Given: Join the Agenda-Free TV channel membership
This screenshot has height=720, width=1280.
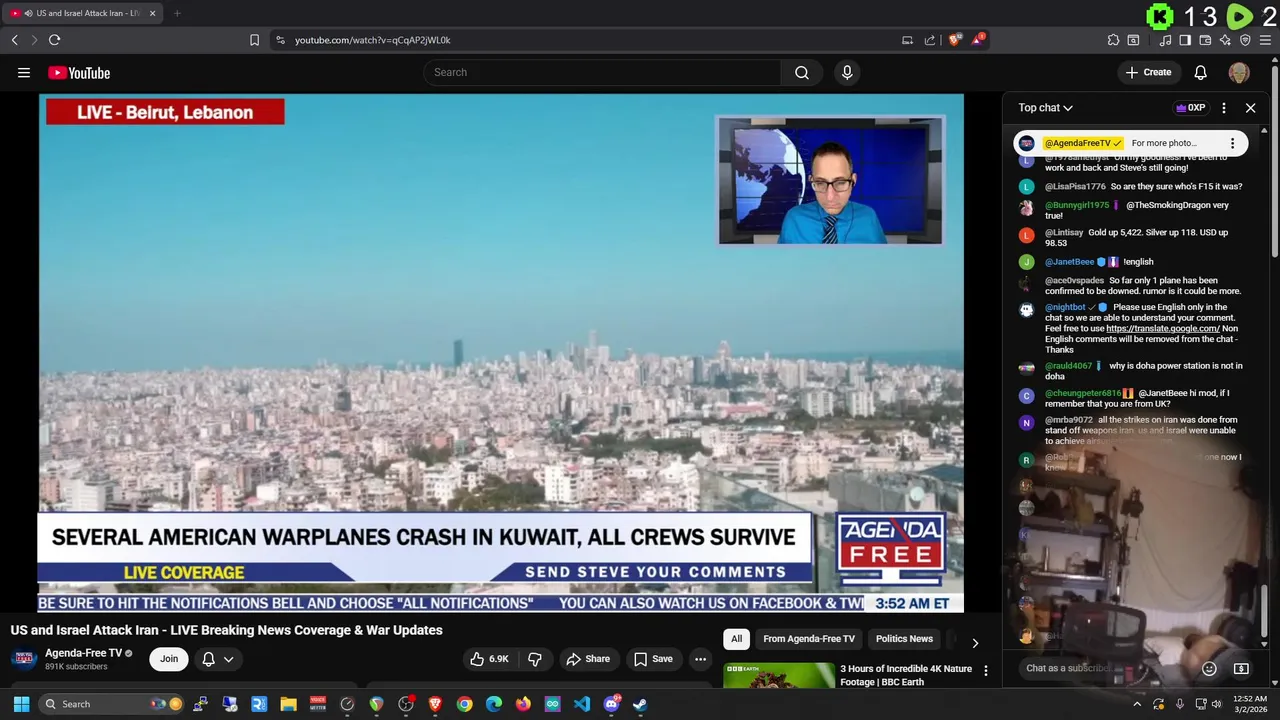Looking at the screenshot, I should tap(169, 659).
